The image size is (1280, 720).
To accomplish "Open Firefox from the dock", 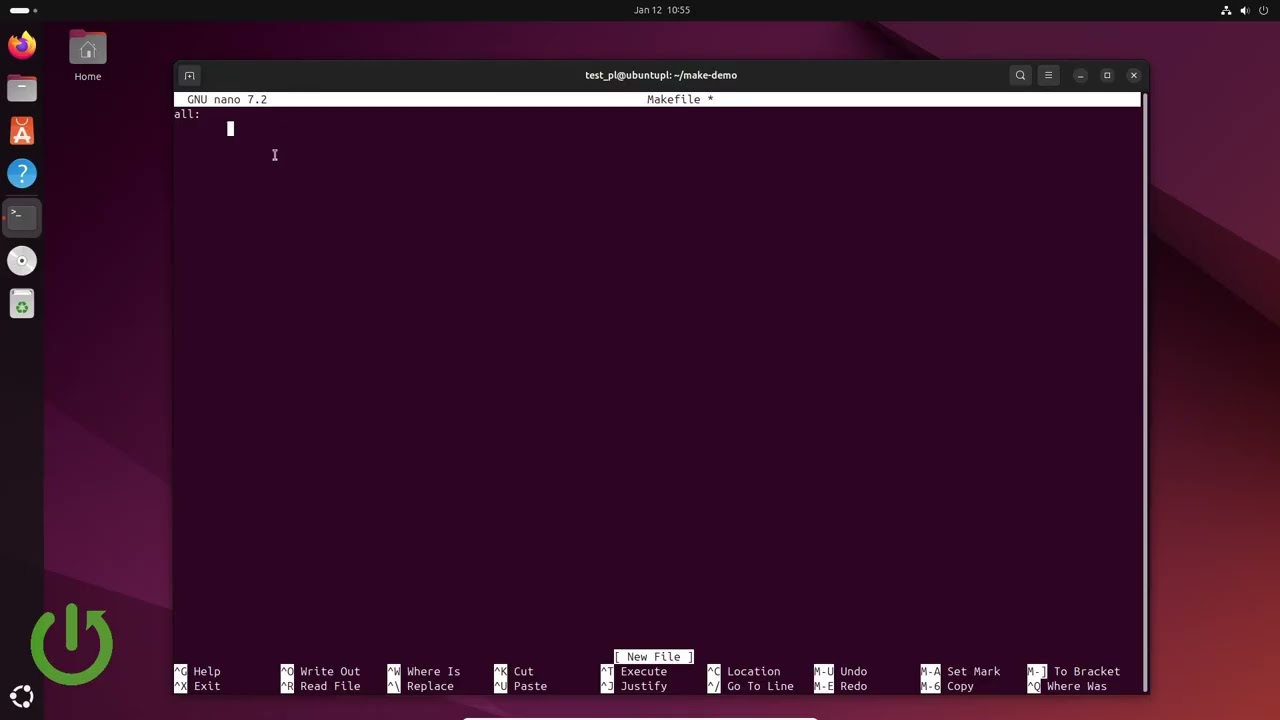I will (22, 45).
